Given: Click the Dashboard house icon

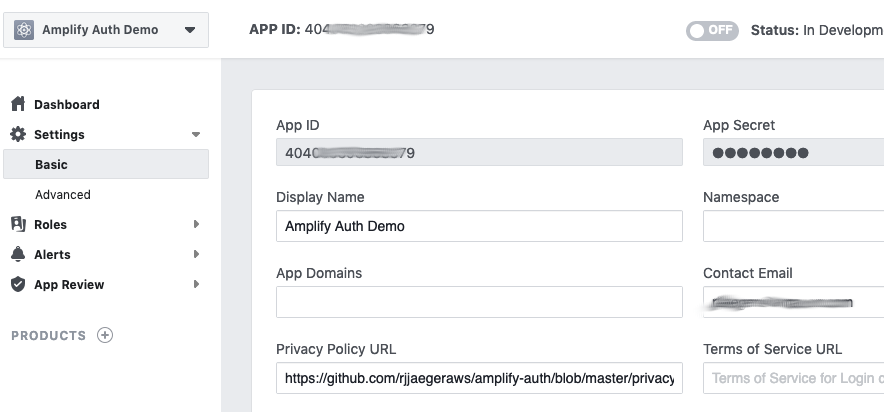Looking at the screenshot, I should (18, 104).
